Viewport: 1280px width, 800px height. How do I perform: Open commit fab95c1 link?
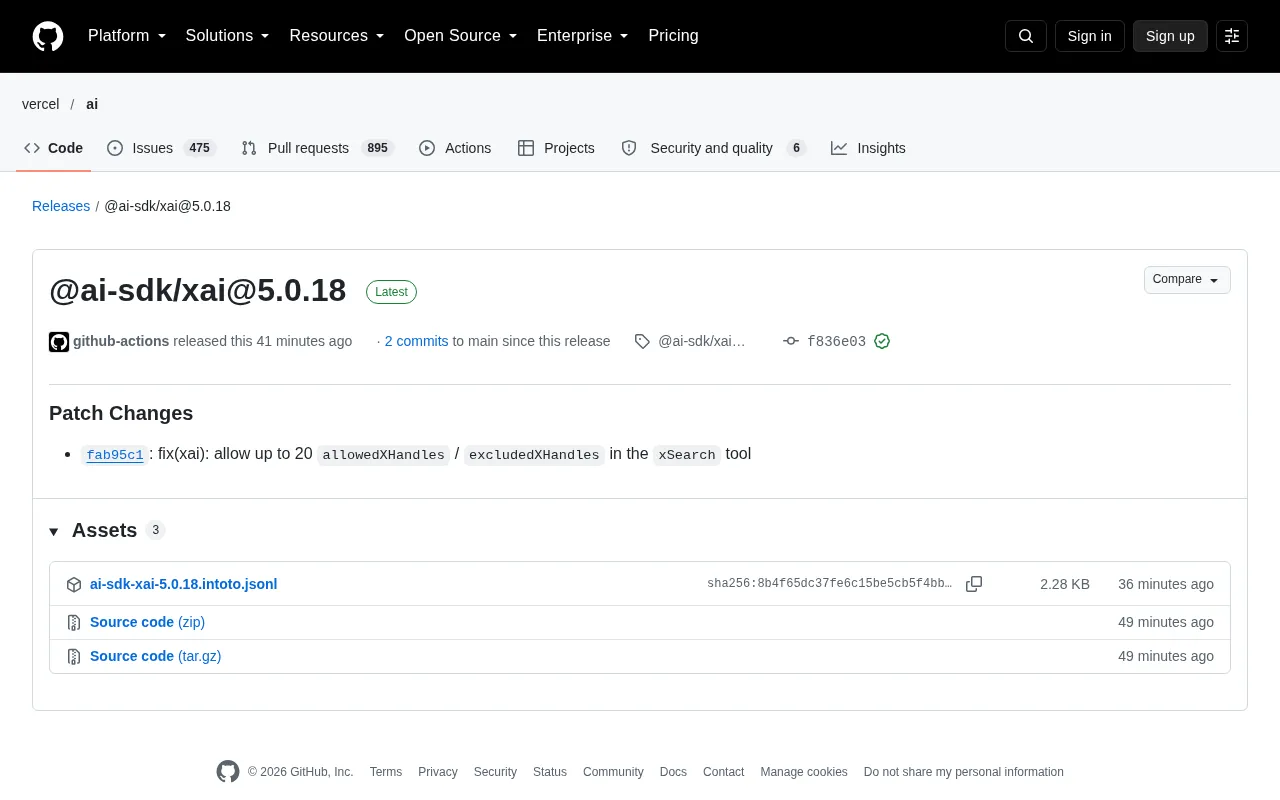click(x=115, y=455)
